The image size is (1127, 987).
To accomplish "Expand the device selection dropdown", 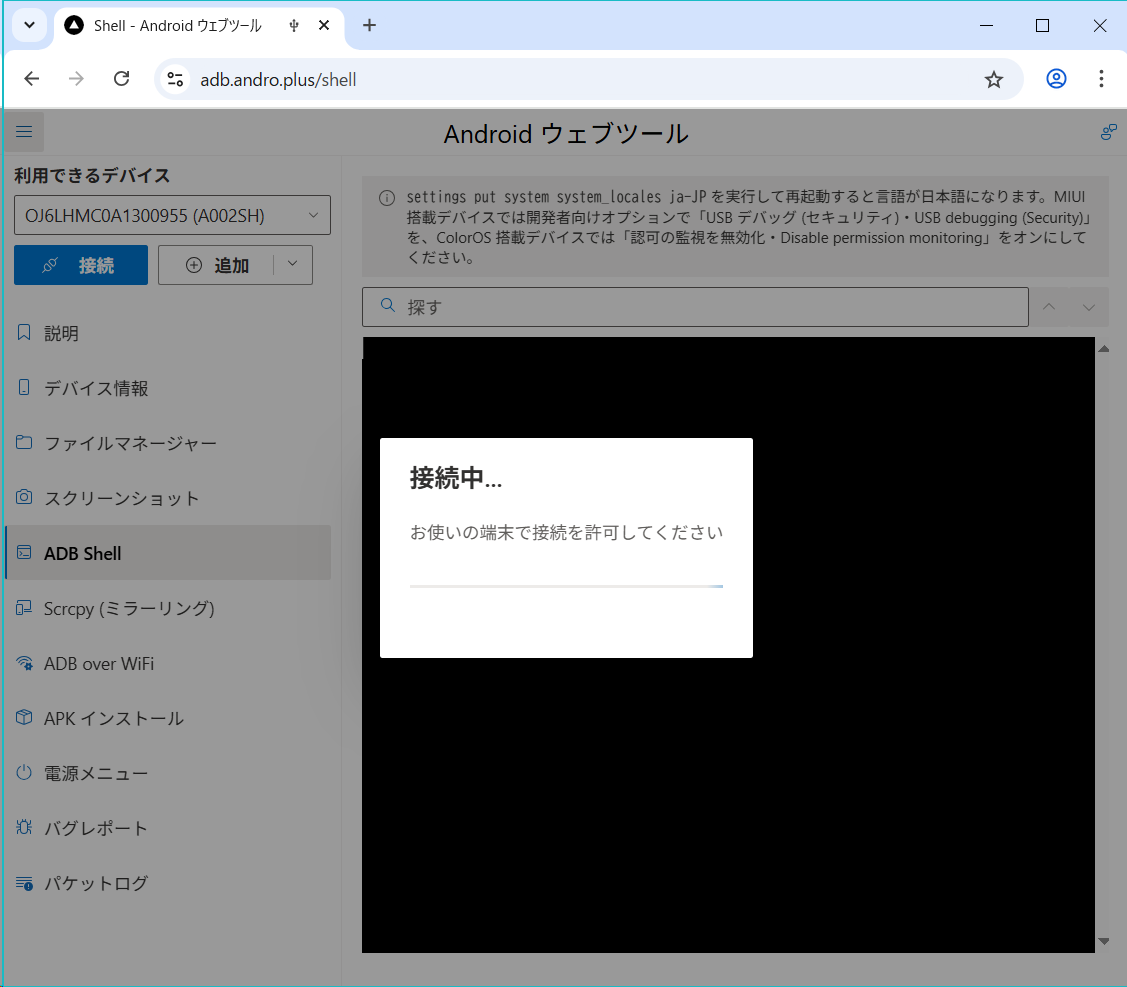I will pos(313,215).
